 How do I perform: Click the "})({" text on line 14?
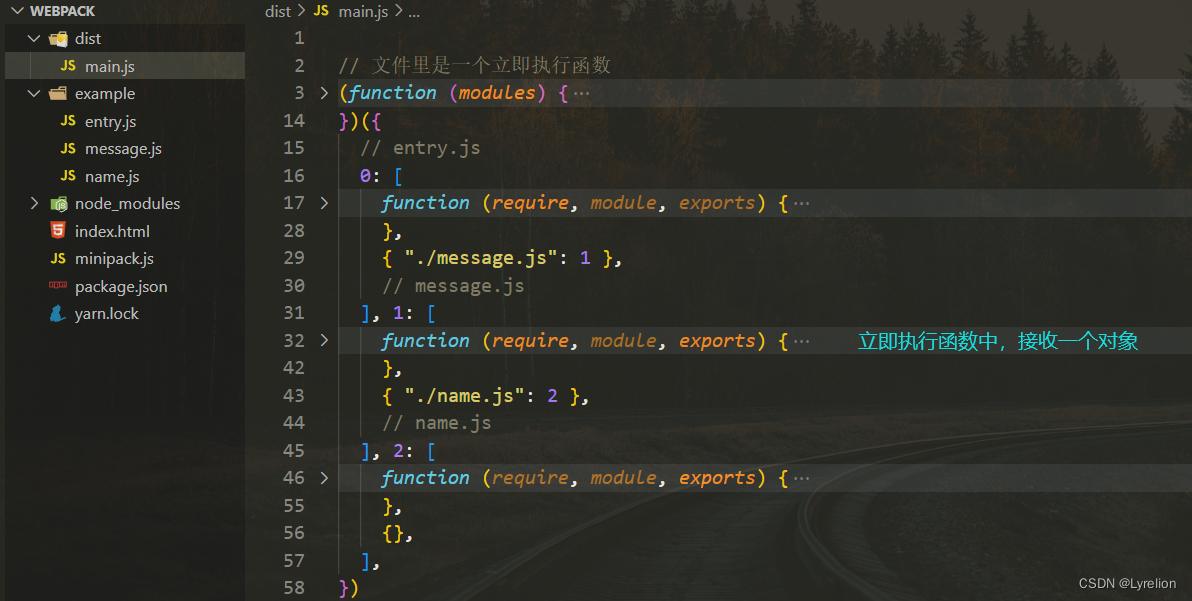360,120
